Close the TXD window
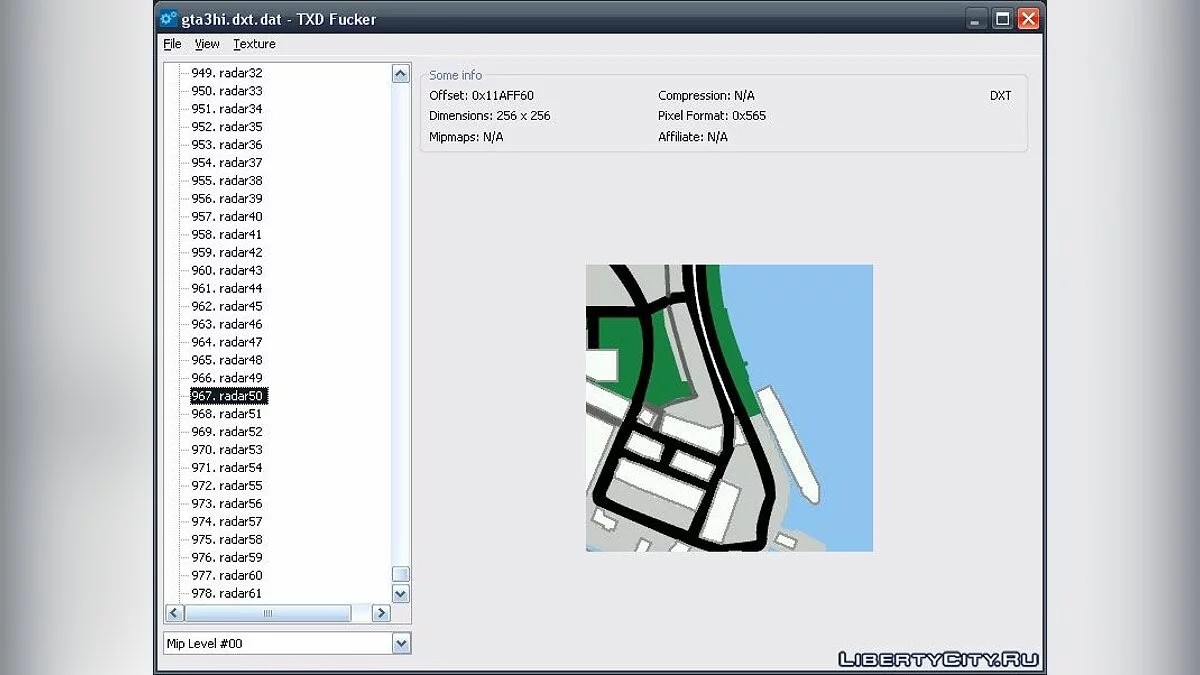 [x=1028, y=18]
